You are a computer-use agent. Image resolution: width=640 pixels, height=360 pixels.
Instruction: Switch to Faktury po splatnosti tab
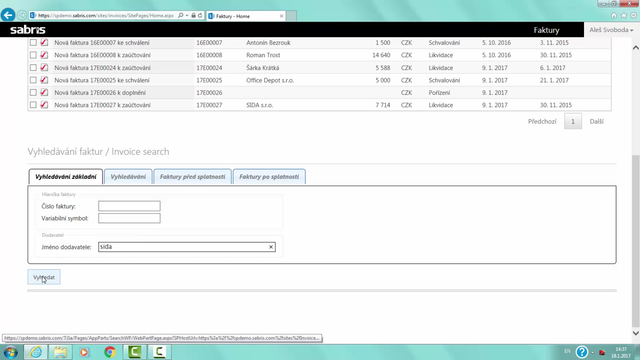coord(269,177)
